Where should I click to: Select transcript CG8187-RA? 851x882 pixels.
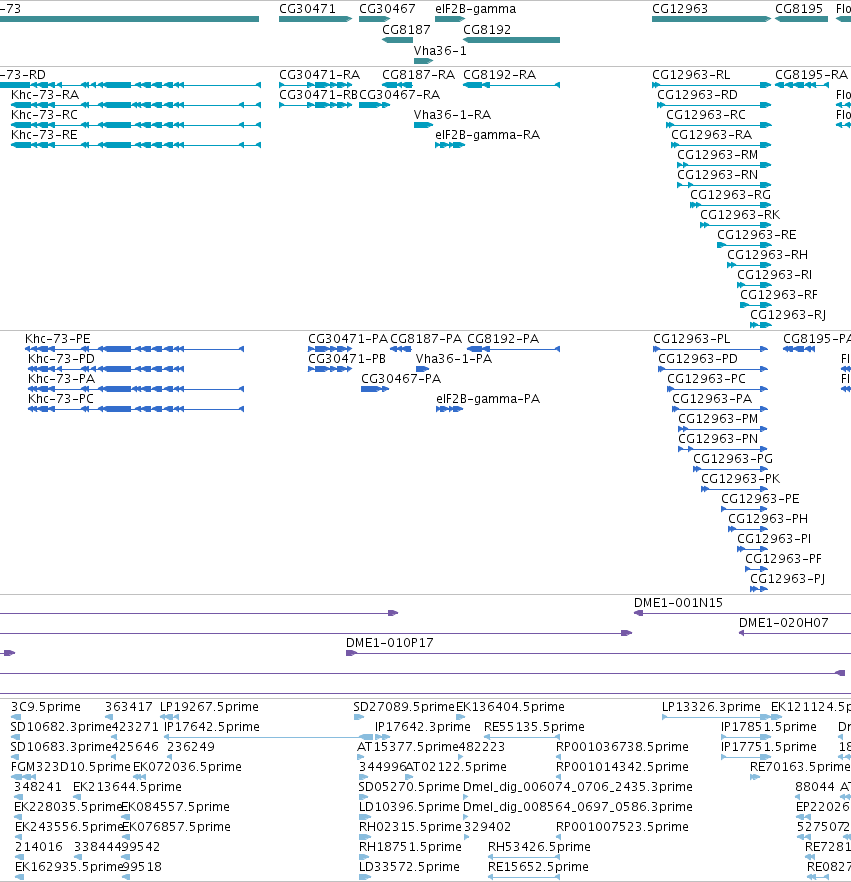[x=418, y=75]
